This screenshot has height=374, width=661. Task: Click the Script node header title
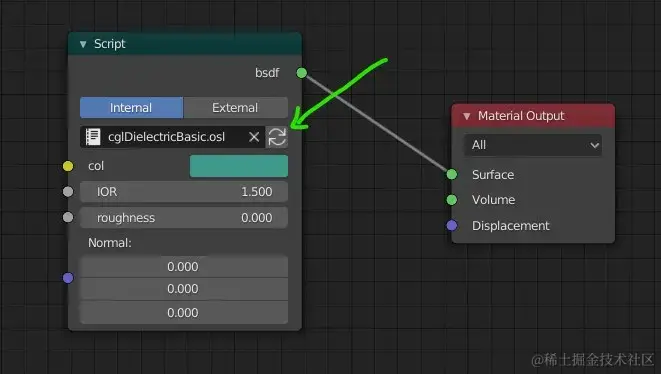pos(110,44)
